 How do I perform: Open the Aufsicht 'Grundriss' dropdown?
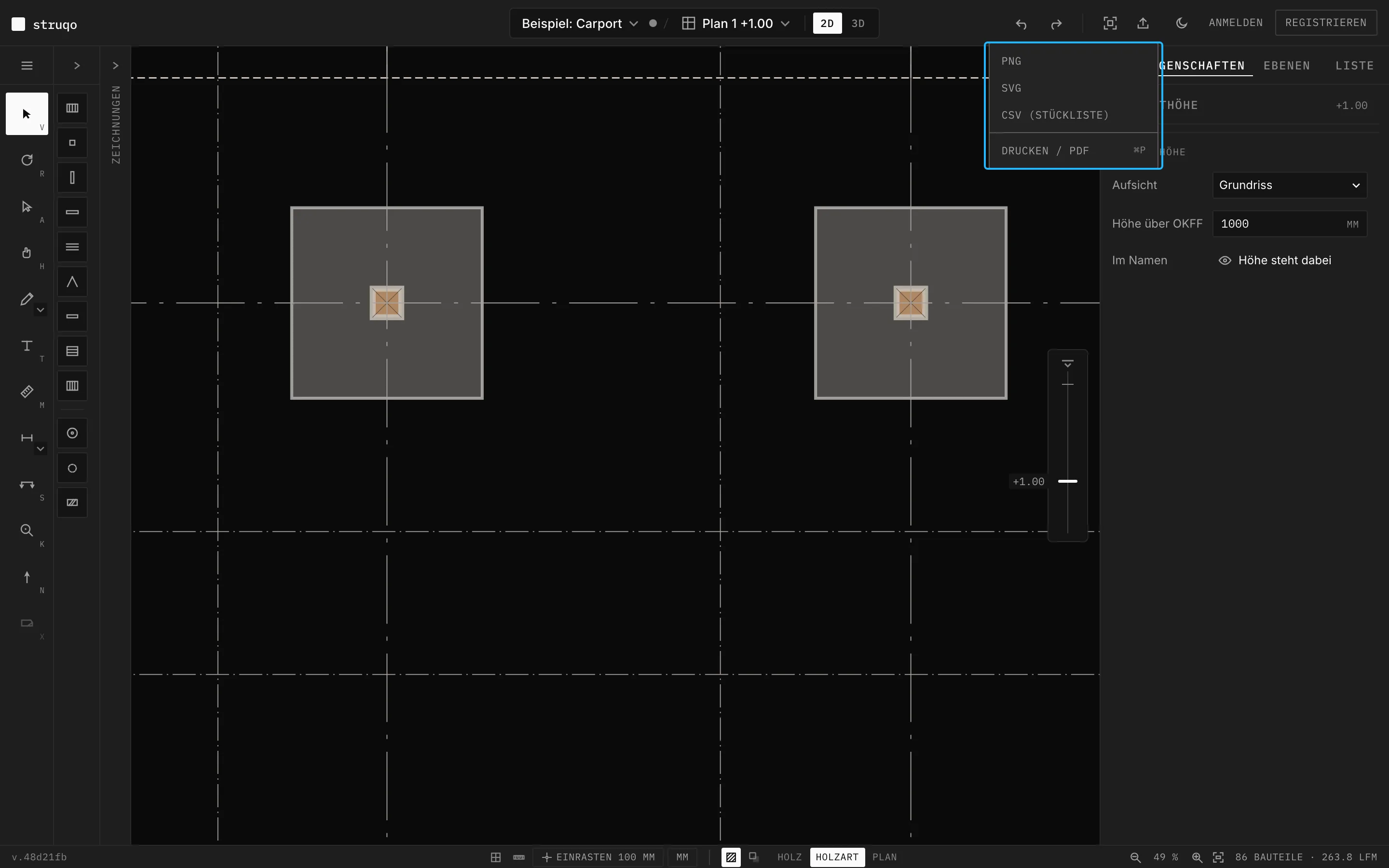tap(1290, 186)
